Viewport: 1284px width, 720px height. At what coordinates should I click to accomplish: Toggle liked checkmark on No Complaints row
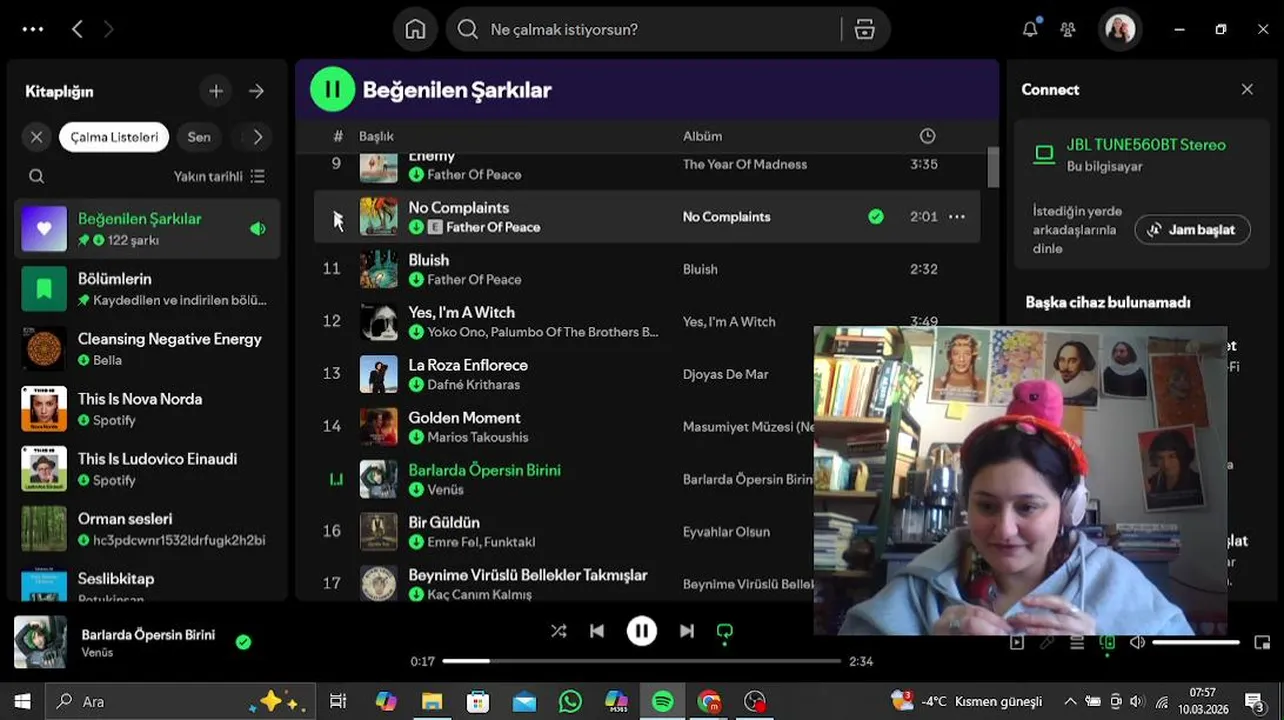click(x=876, y=217)
